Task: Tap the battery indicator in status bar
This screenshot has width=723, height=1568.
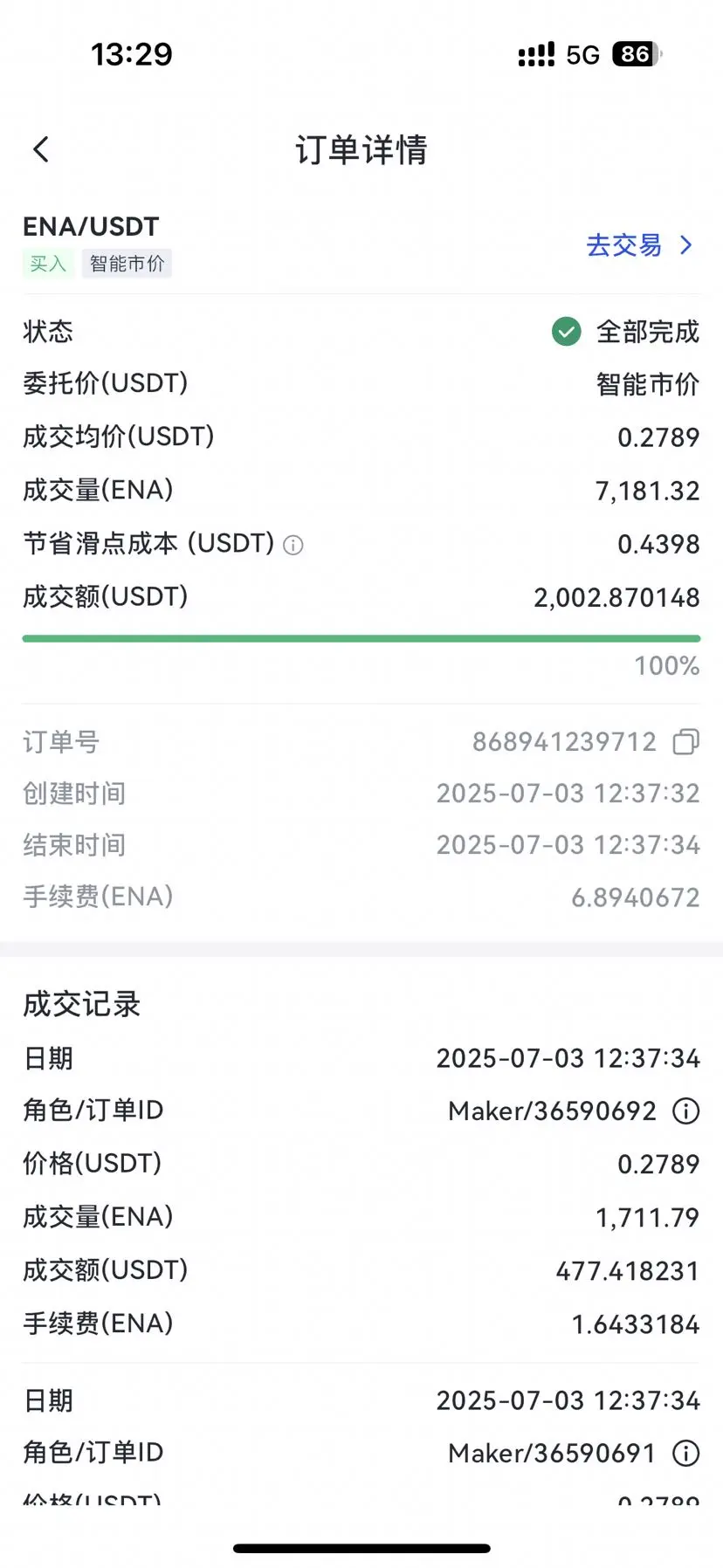Action: 637,54
